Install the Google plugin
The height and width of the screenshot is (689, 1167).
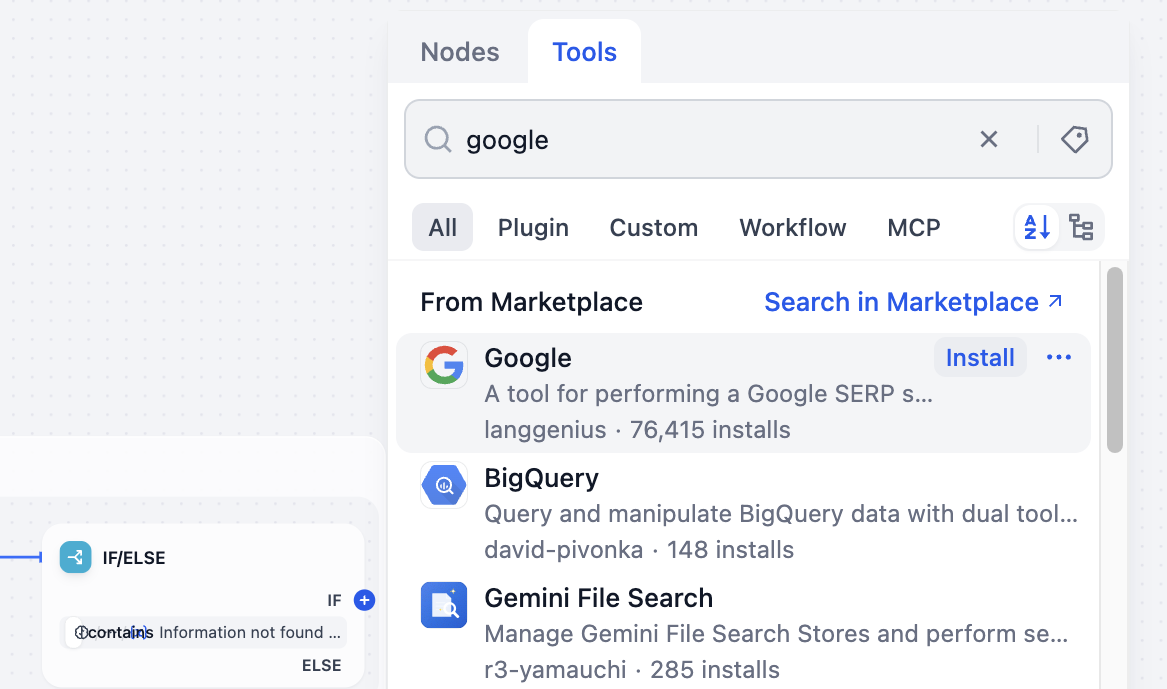(979, 358)
